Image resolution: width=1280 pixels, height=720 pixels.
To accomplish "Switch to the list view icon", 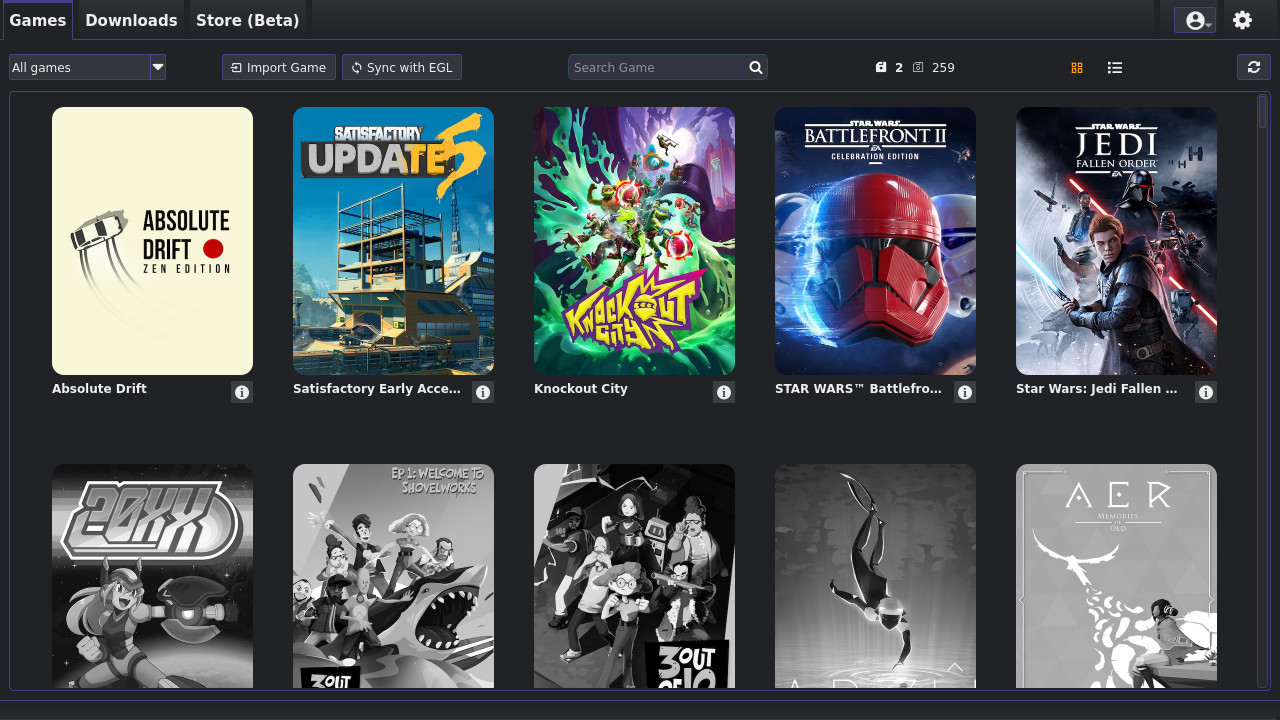I will pos(1115,67).
